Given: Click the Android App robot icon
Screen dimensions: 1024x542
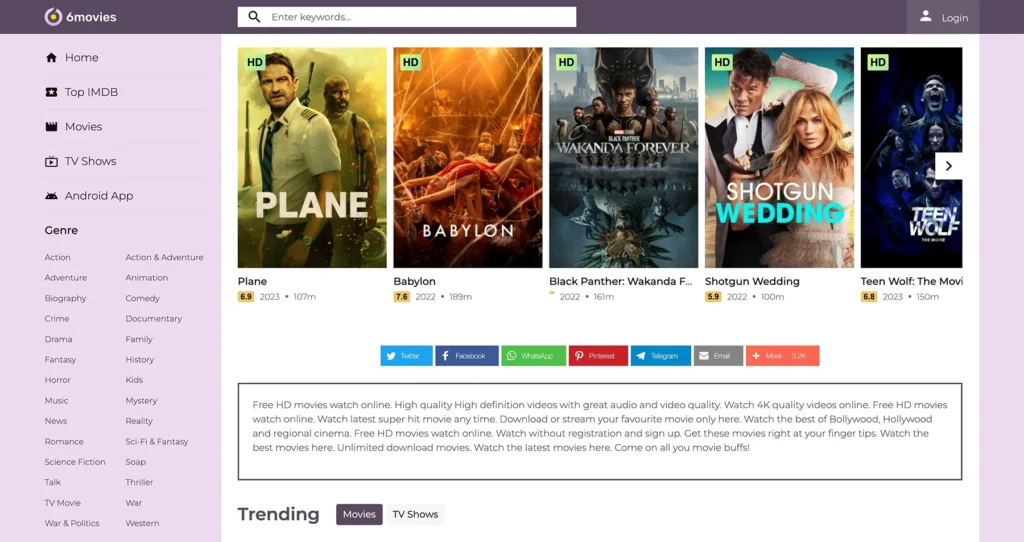Looking at the screenshot, I should pos(52,196).
